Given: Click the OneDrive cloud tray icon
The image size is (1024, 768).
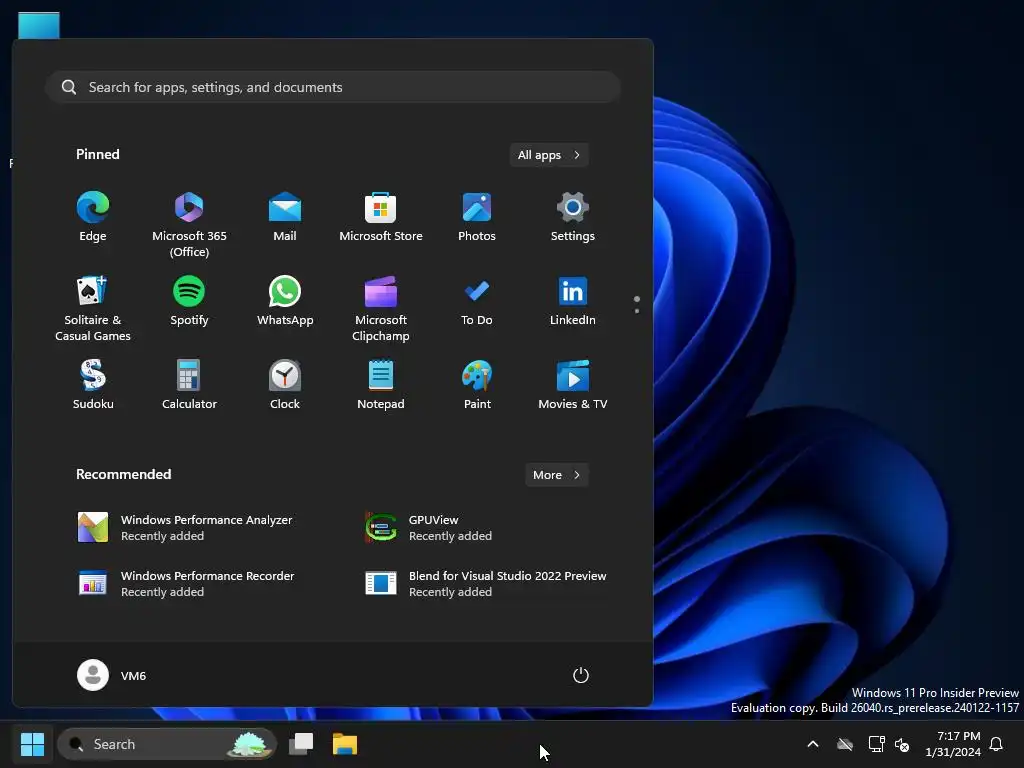Looking at the screenshot, I should pyautogui.click(x=845, y=744).
